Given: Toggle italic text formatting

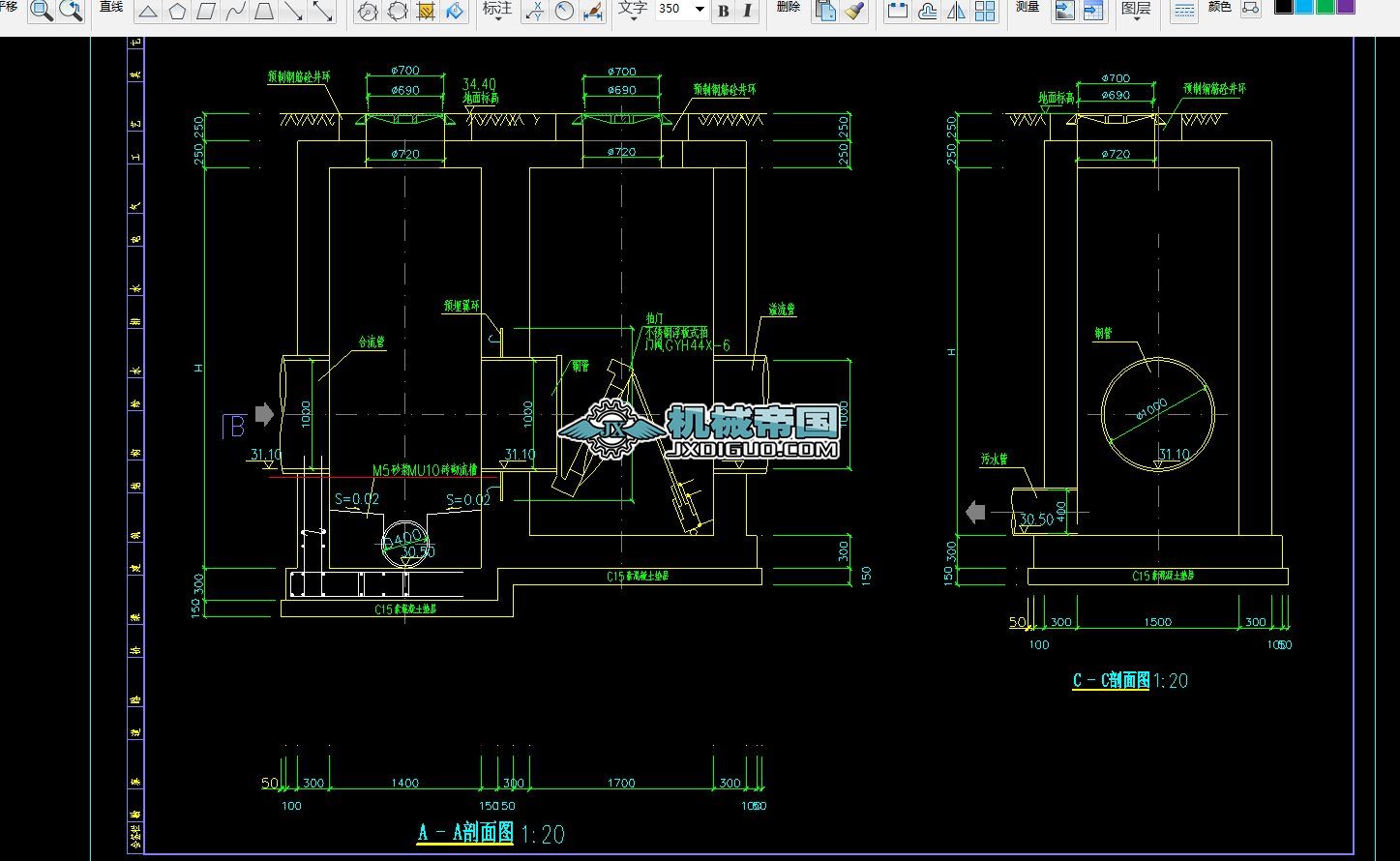Looking at the screenshot, I should pyautogui.click(x=747, y=12).
